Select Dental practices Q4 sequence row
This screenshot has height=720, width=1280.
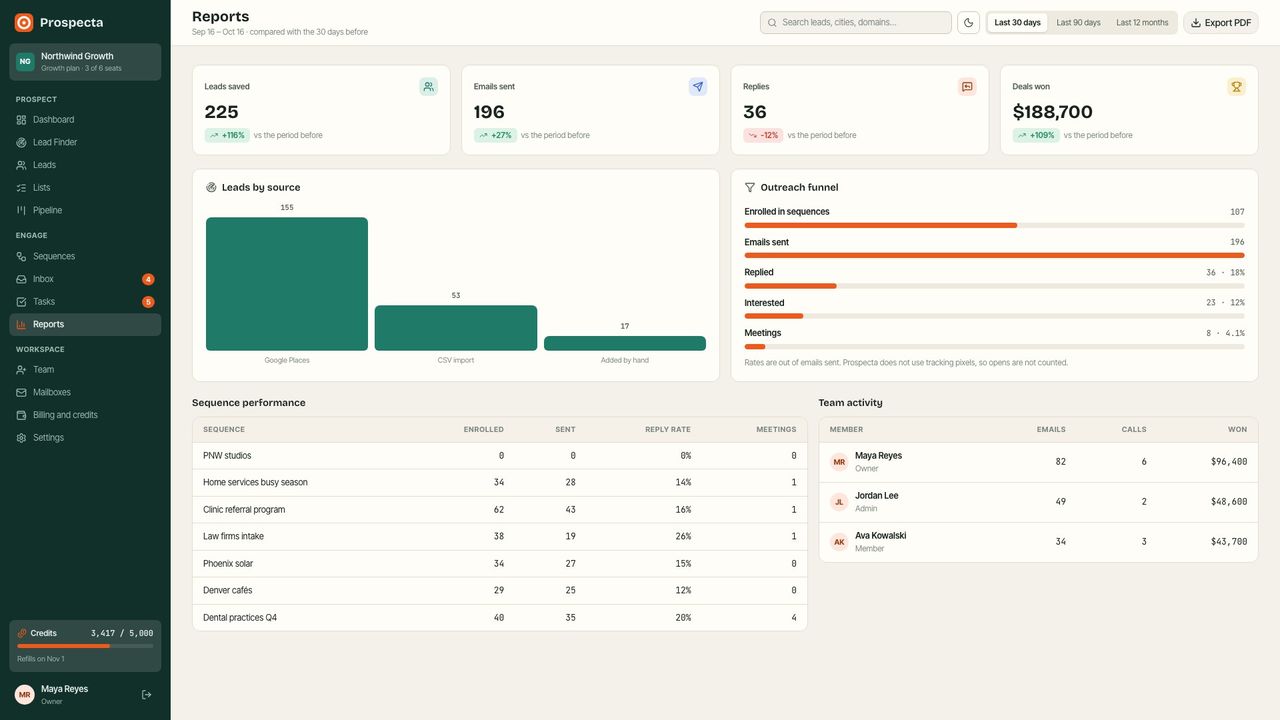500,618
